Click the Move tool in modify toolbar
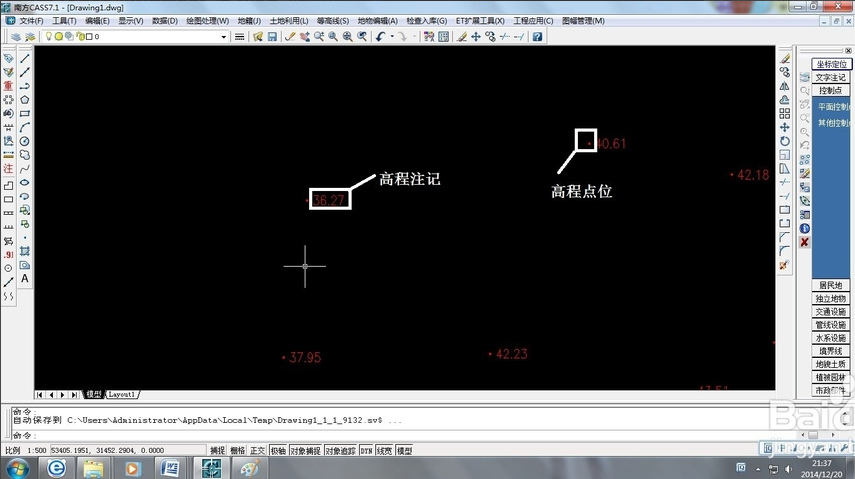 (784, 127)
